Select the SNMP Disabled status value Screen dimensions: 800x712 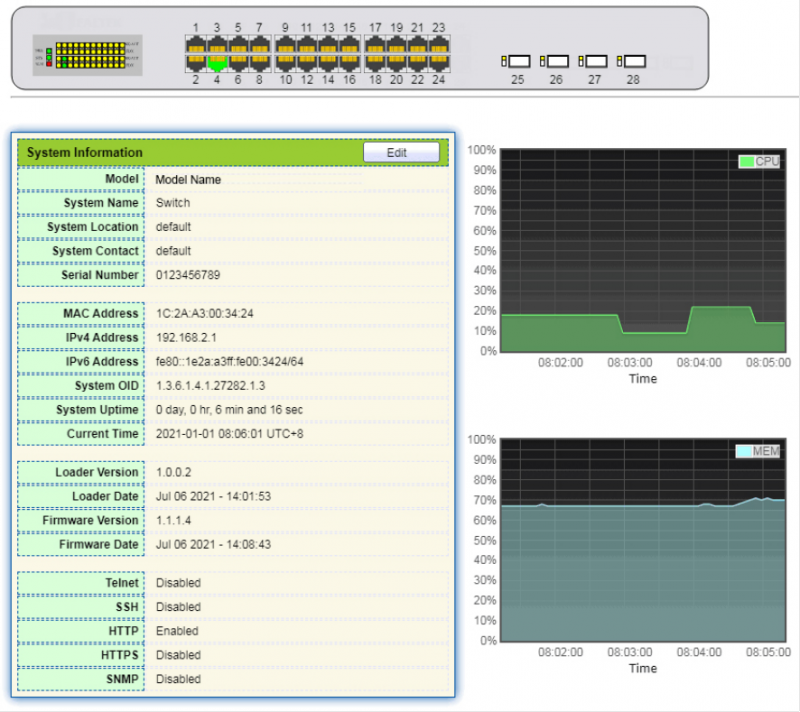point(178,679)
